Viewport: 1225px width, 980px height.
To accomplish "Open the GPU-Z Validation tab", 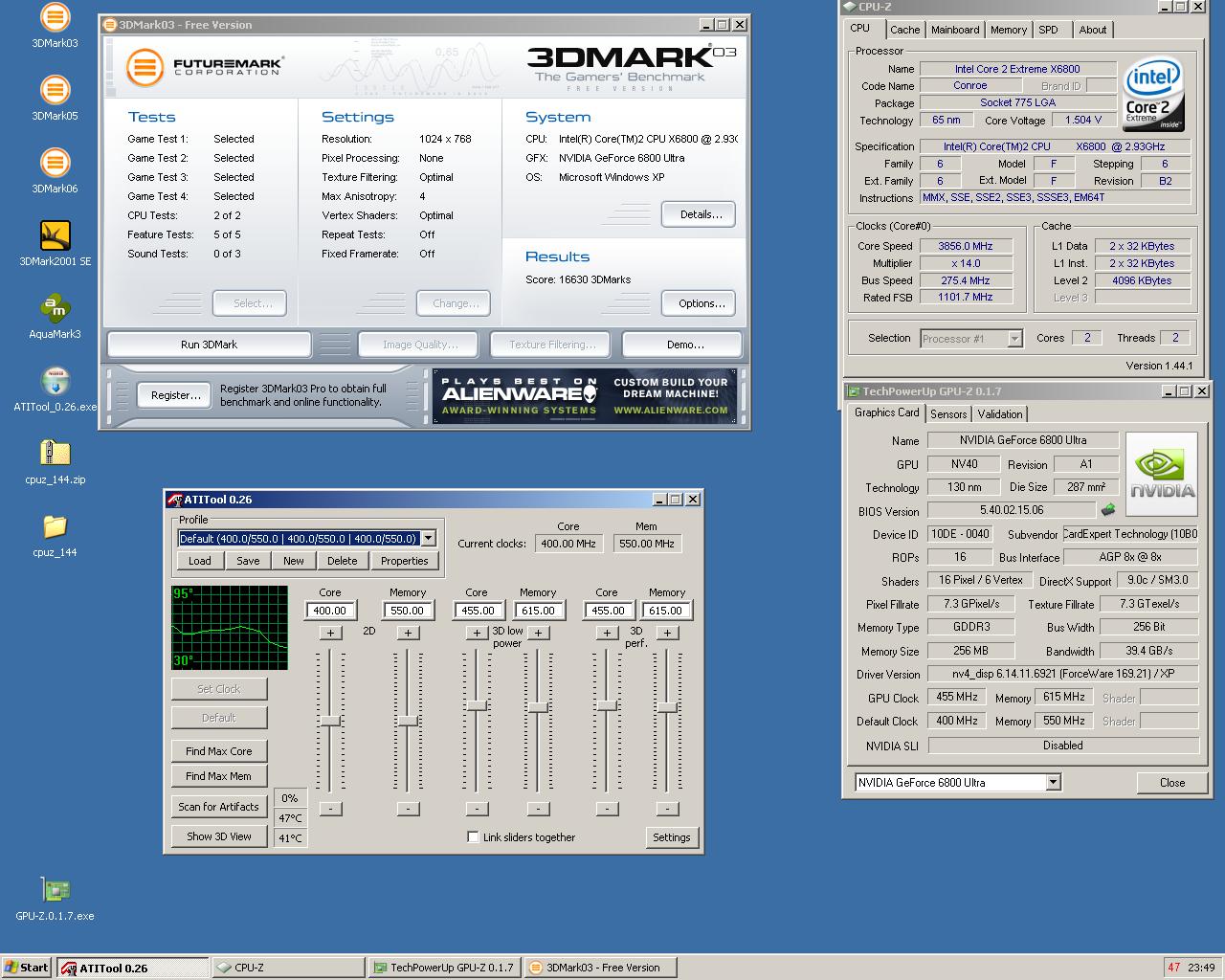I will pos(1000,413).
